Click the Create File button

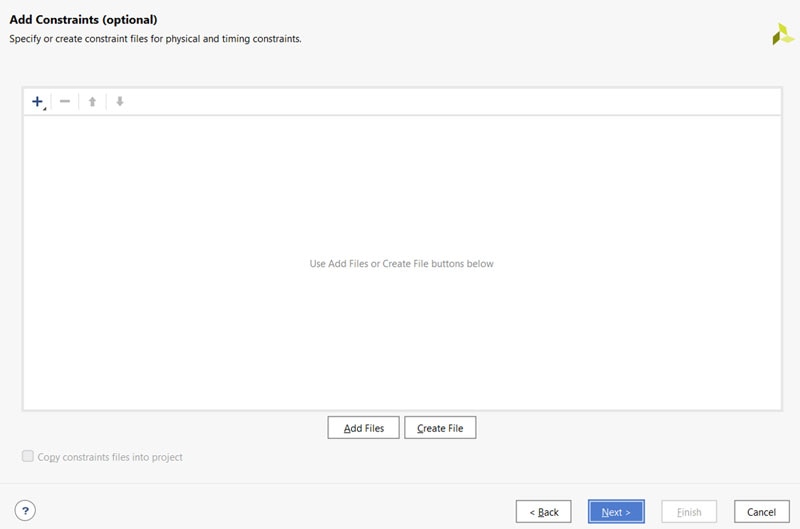440,428
